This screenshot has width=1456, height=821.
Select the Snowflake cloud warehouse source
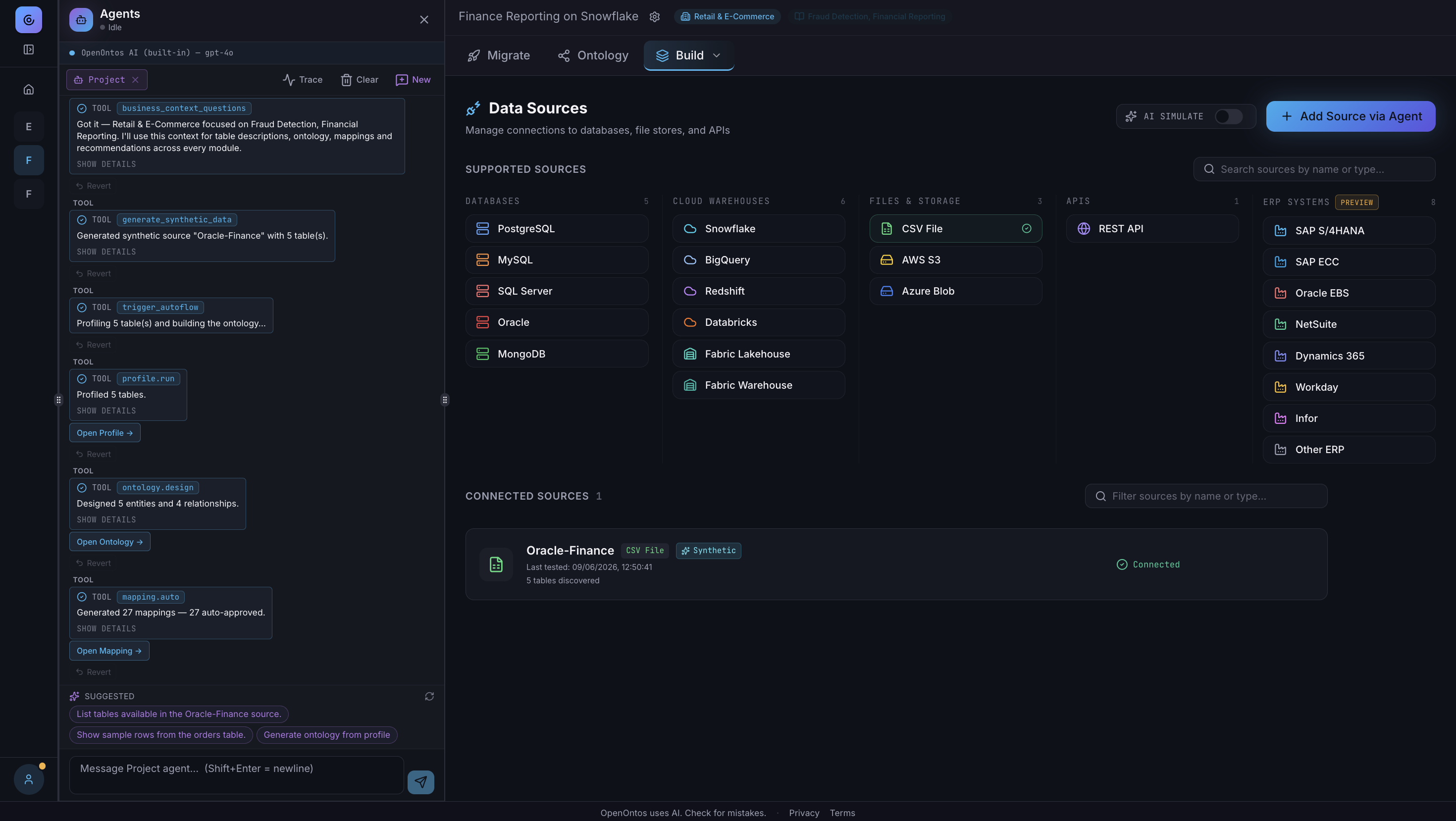point(759,228)
